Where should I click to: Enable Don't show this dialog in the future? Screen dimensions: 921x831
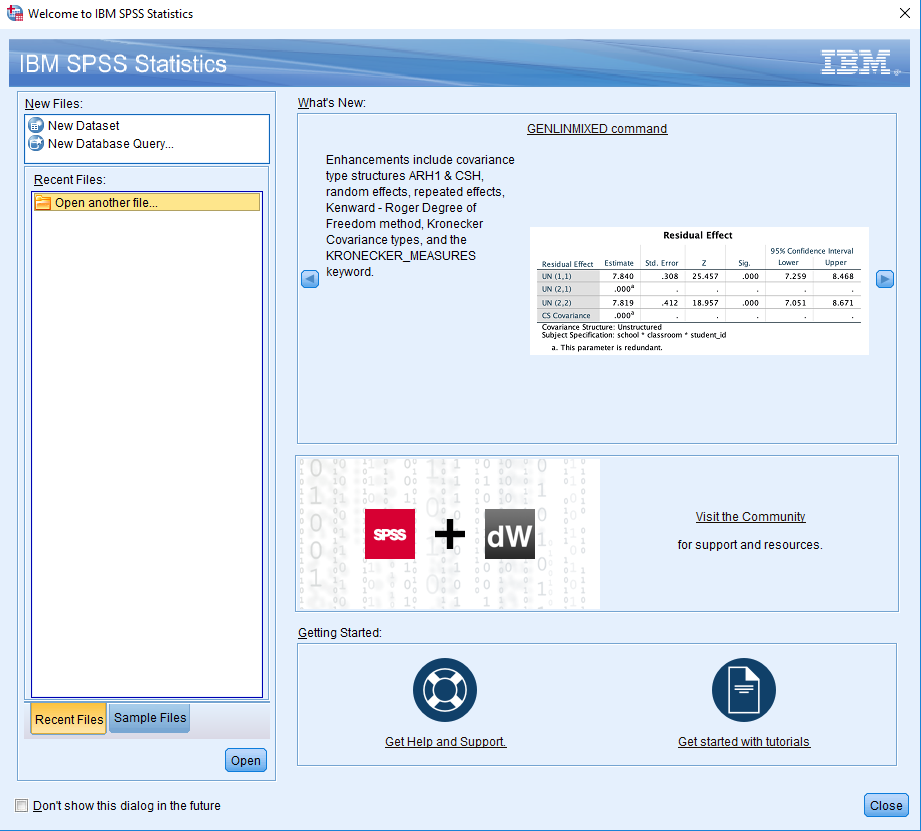coord(22,805)
